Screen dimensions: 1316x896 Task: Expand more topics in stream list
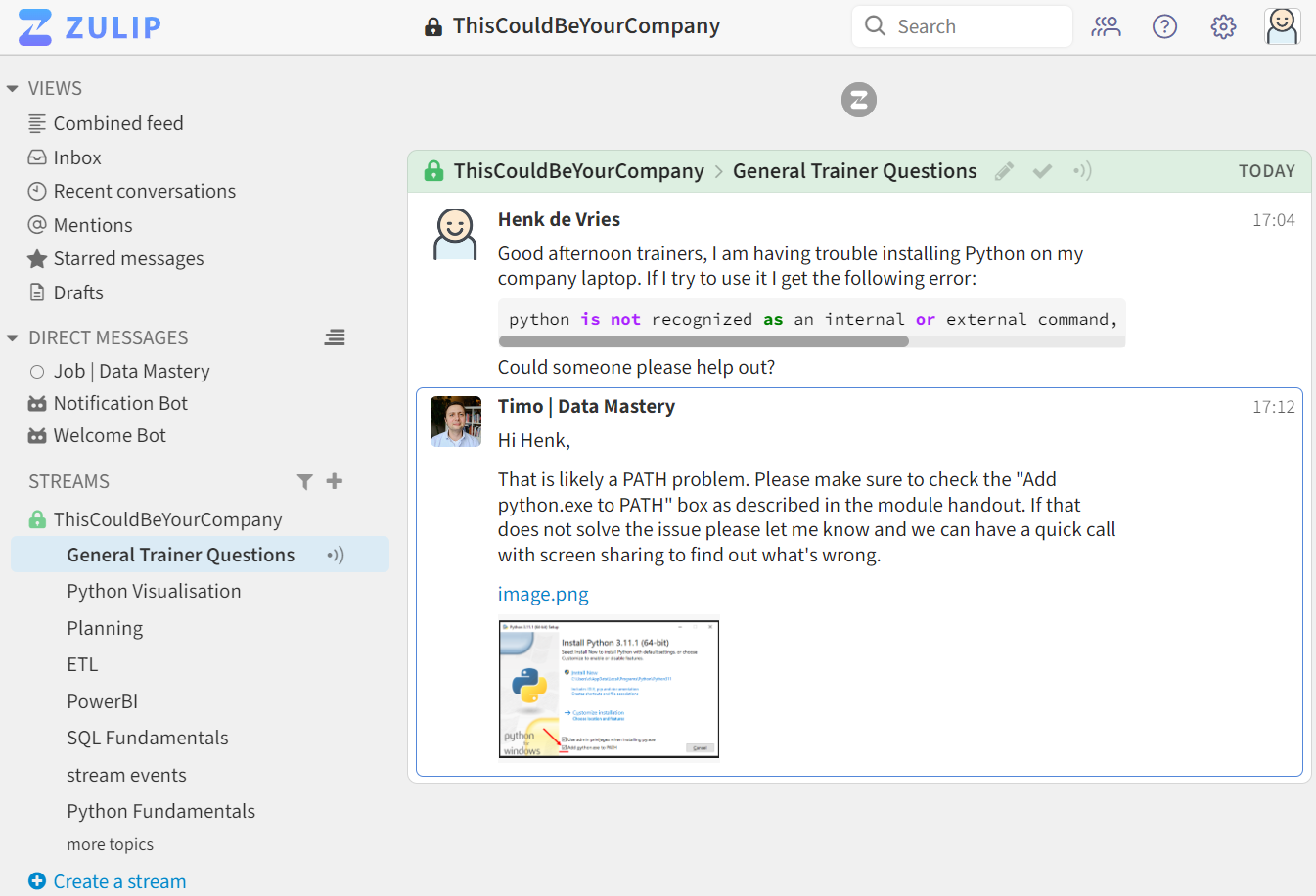(x=110, y=844)
